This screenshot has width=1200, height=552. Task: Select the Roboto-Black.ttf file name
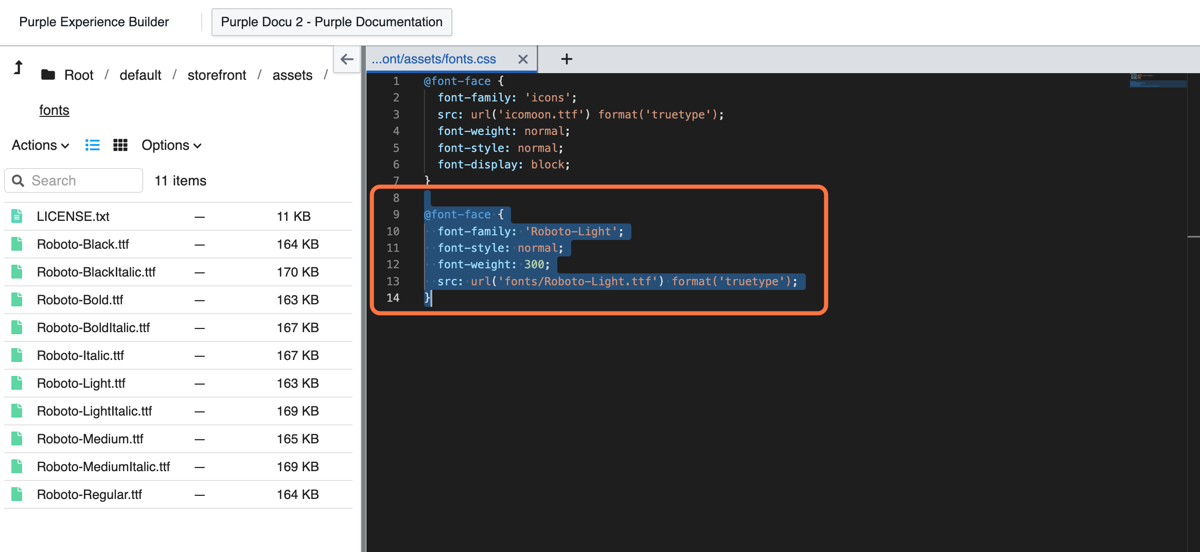[83, 244]
